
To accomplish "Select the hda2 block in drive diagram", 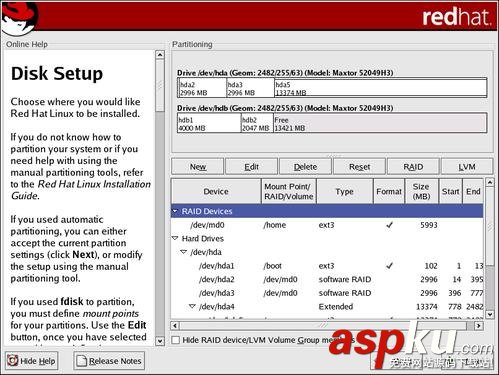I will click(202, 88).
